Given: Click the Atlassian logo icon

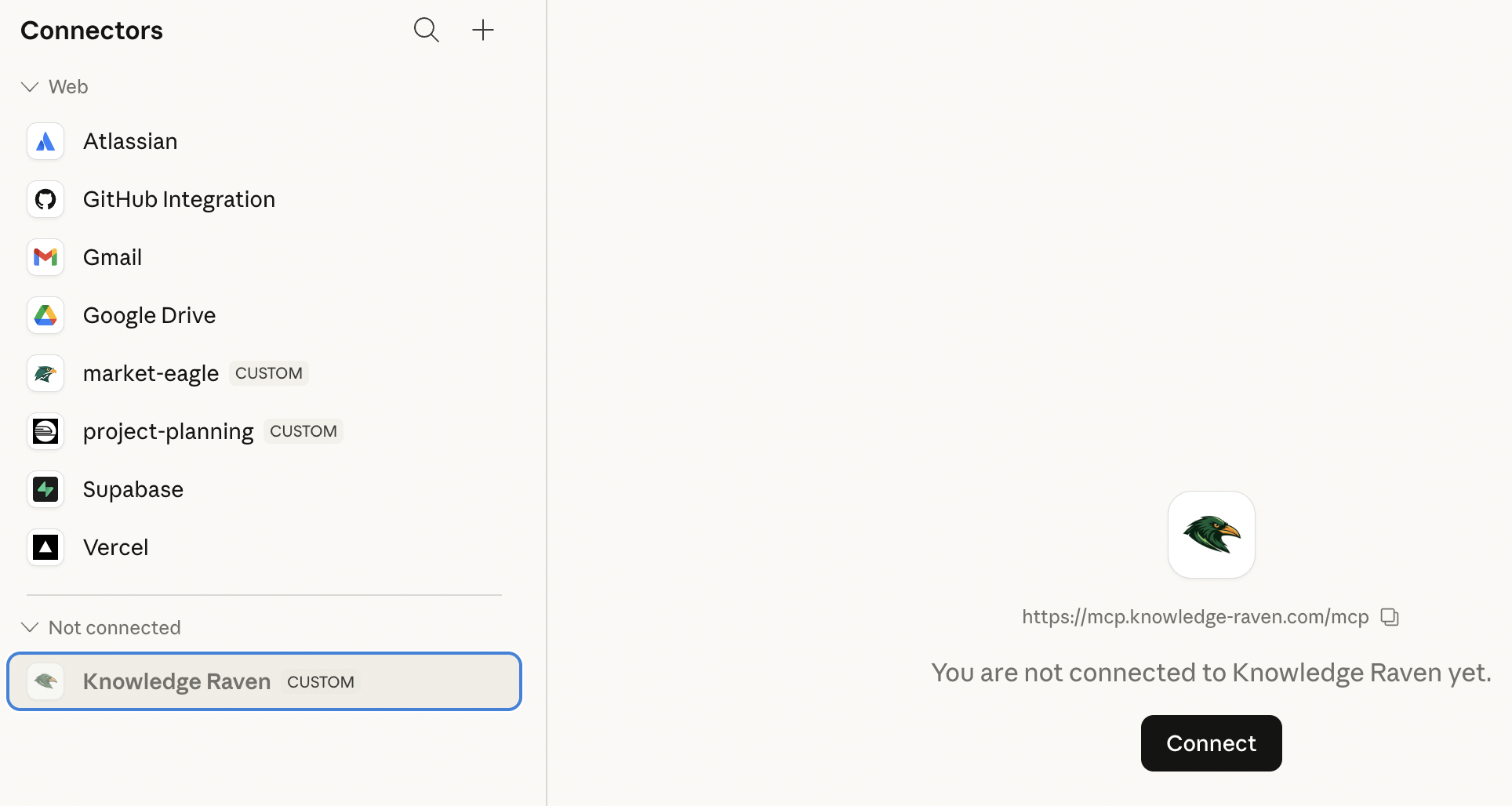Looking at the screenshot, I should coord(45,141).
